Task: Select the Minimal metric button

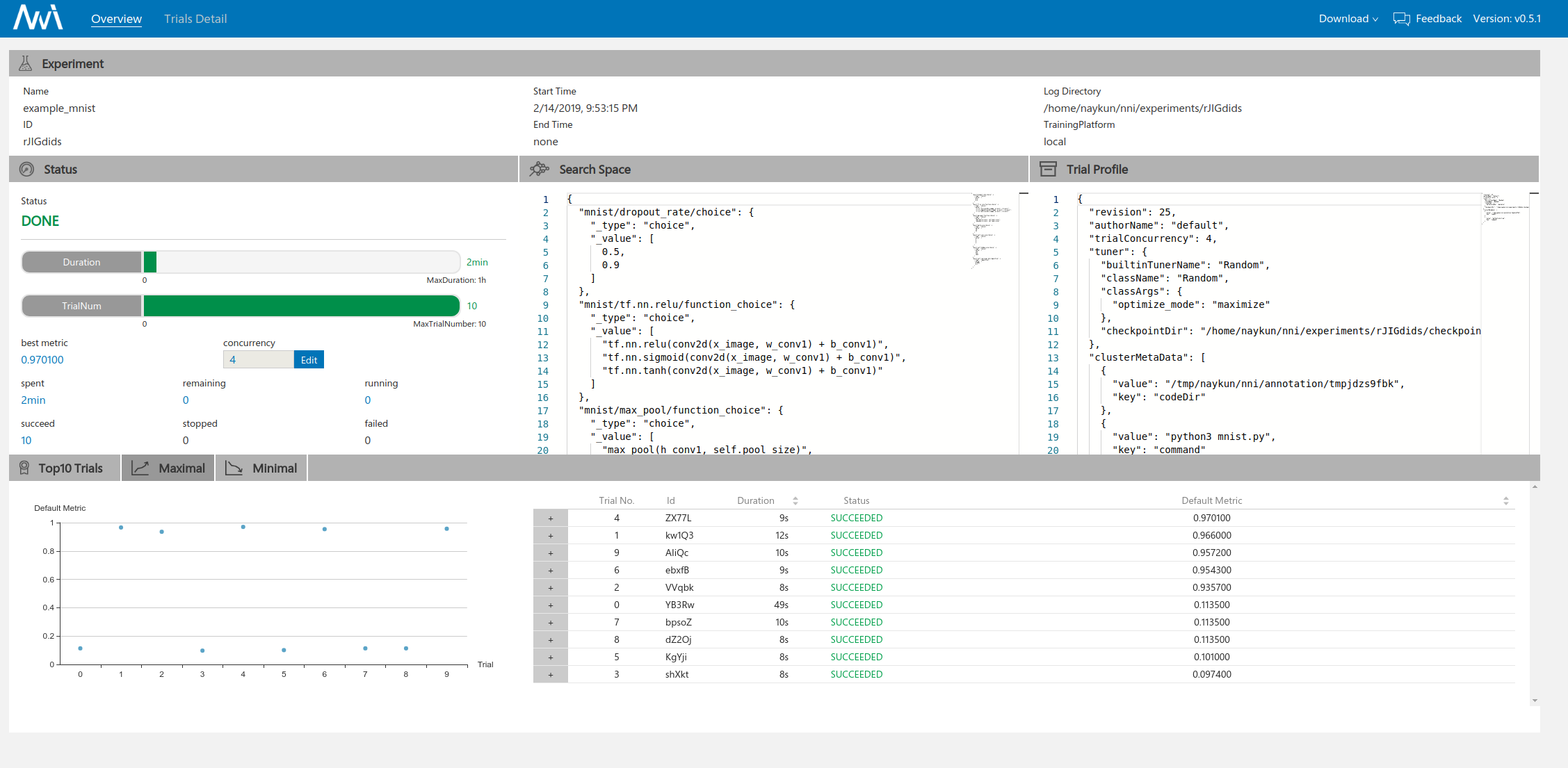Action: [261, 468]
